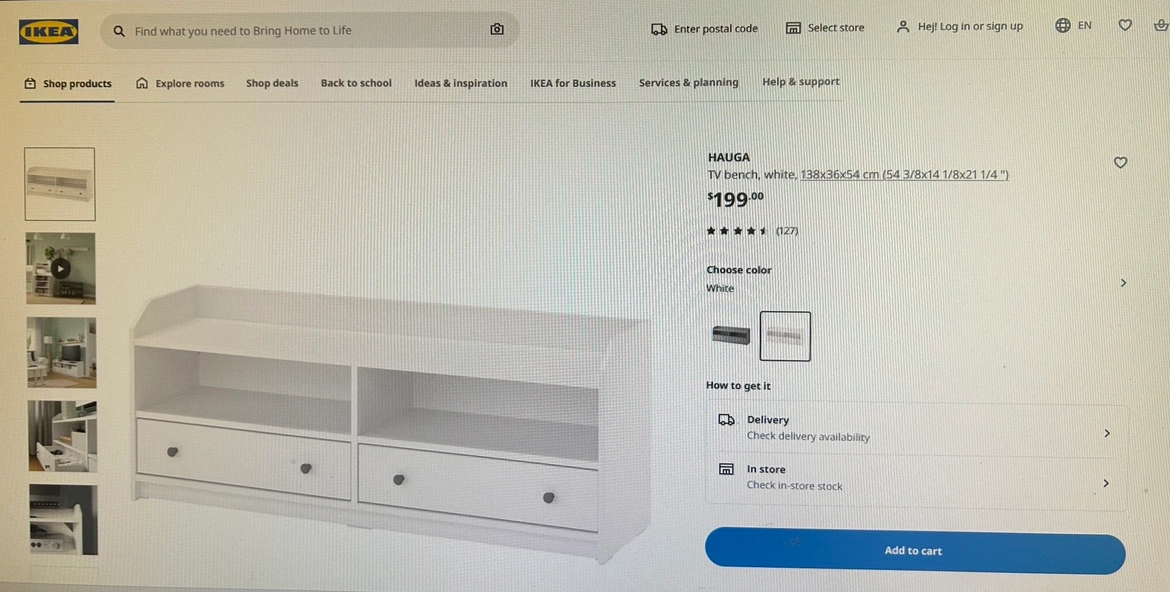The width and height of the screenshot is (1170, 592).
Task: Click the person icon to log in
Action: 903,27
